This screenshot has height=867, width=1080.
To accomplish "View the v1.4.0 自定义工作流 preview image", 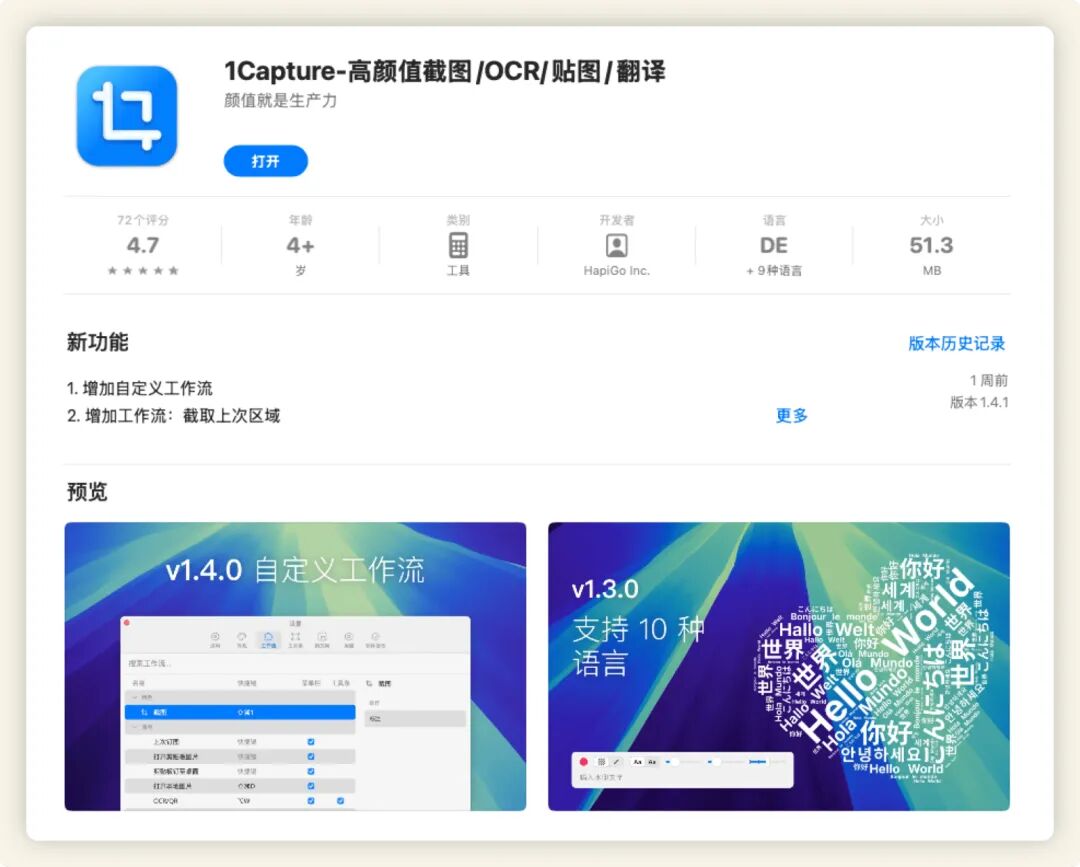I will (x=295, y=666).
